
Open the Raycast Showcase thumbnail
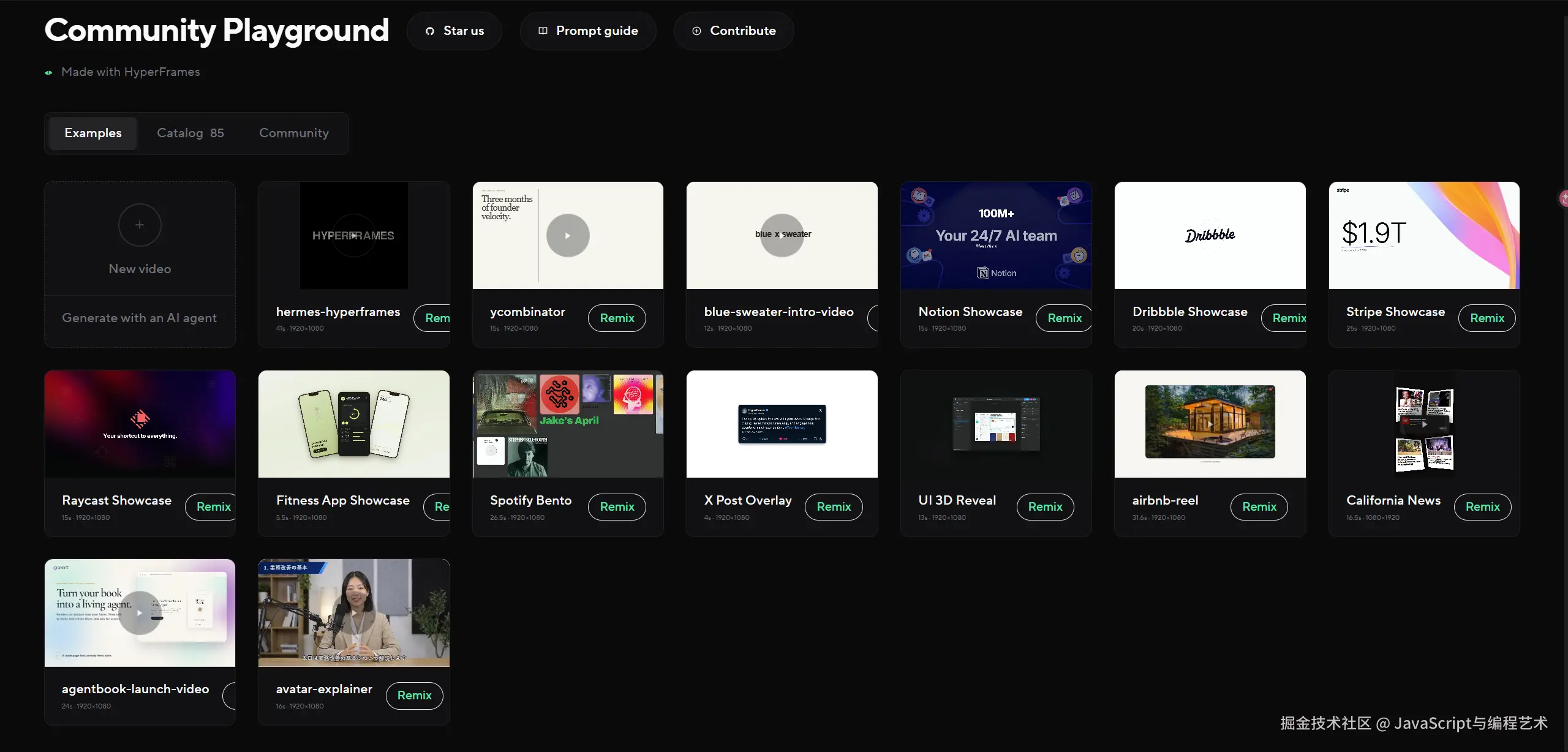tap(140, 424)
